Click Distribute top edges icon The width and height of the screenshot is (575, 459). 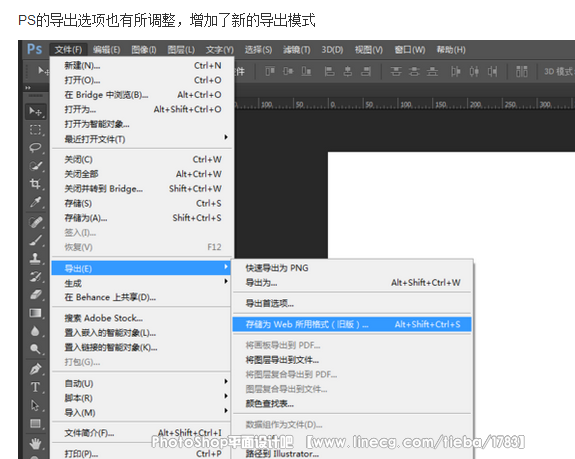tap(396, 71)
